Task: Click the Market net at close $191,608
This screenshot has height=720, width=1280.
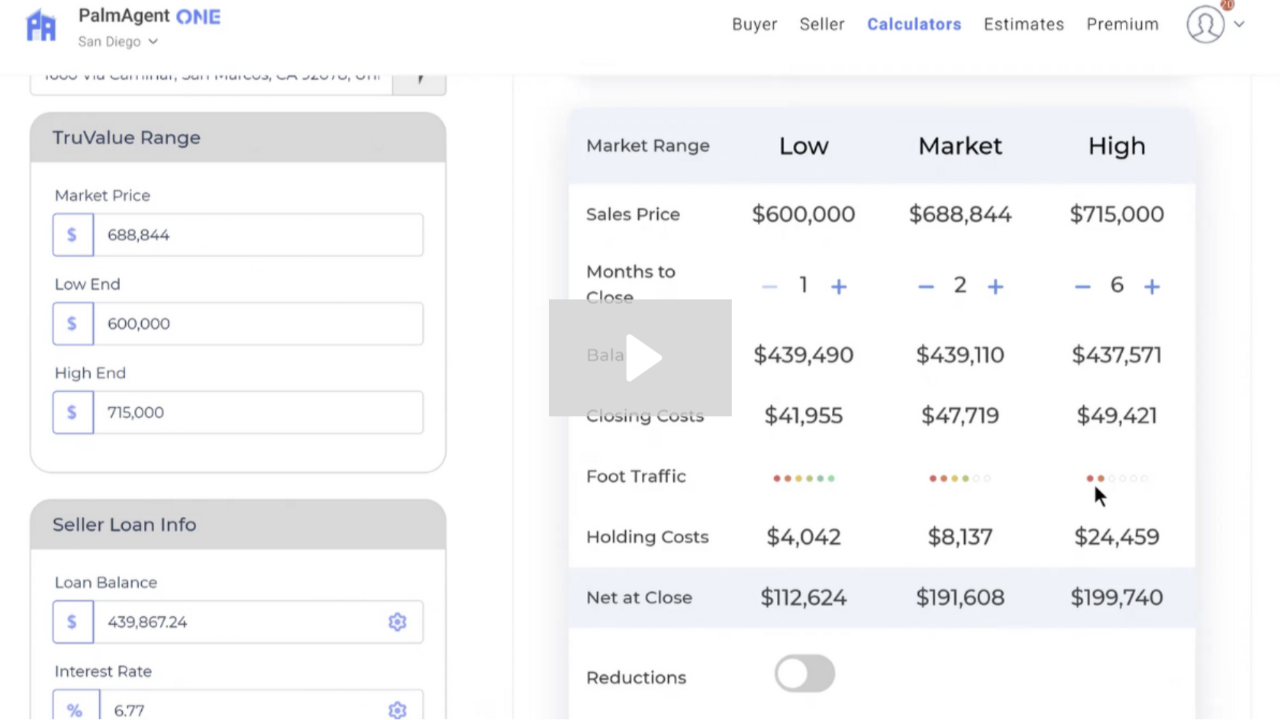Action: [x=960, y=598]
